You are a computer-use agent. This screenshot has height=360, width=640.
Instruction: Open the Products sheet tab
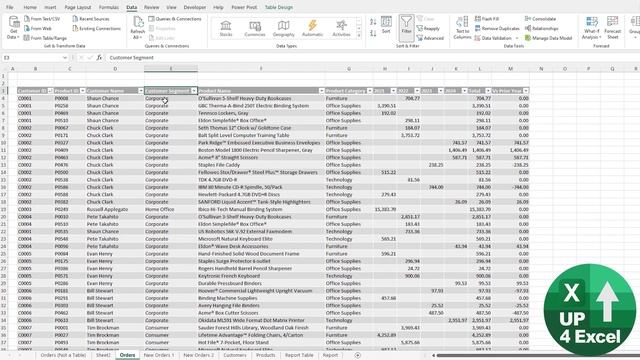[x=265, y=355]
